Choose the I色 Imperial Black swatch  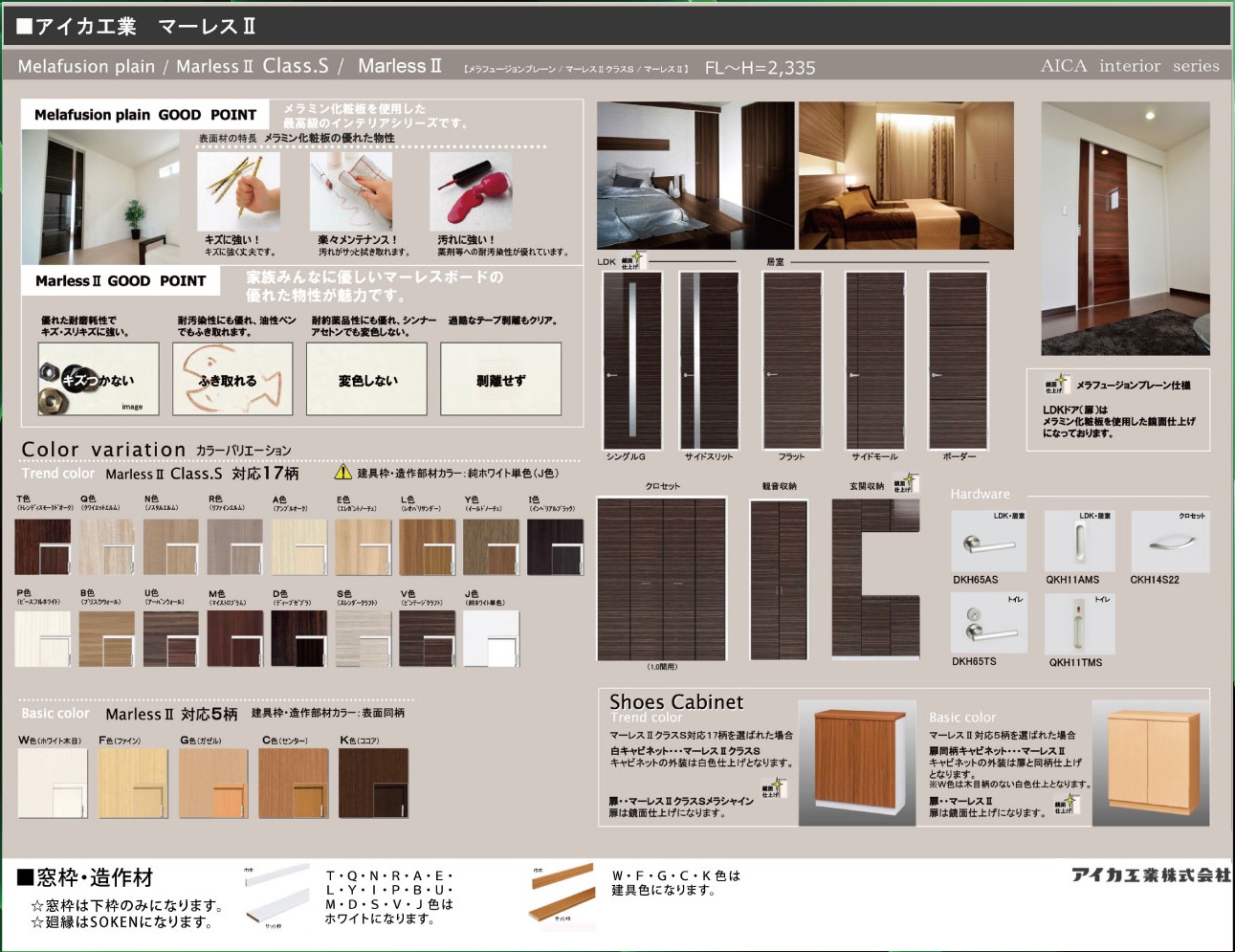click(555, 546)
